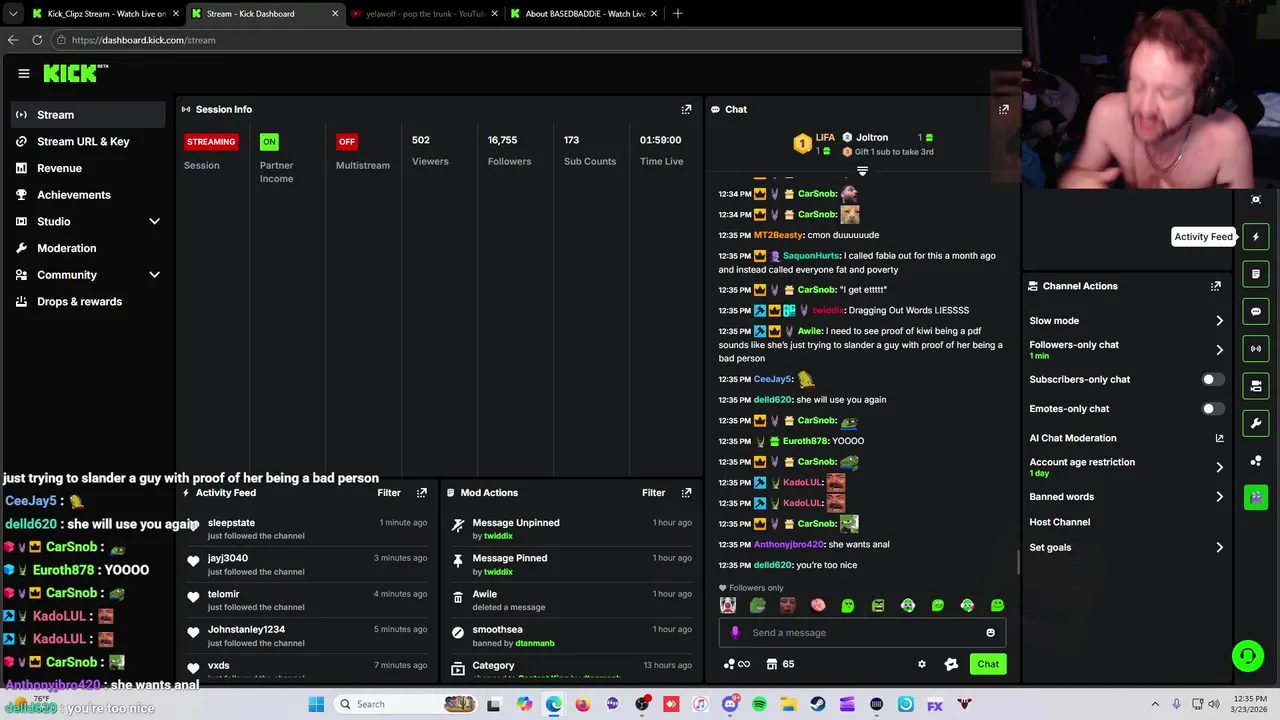Click the wrench tools icon in right sidebar
Screen dimensions: 1280x720
tap(1256, 423)
